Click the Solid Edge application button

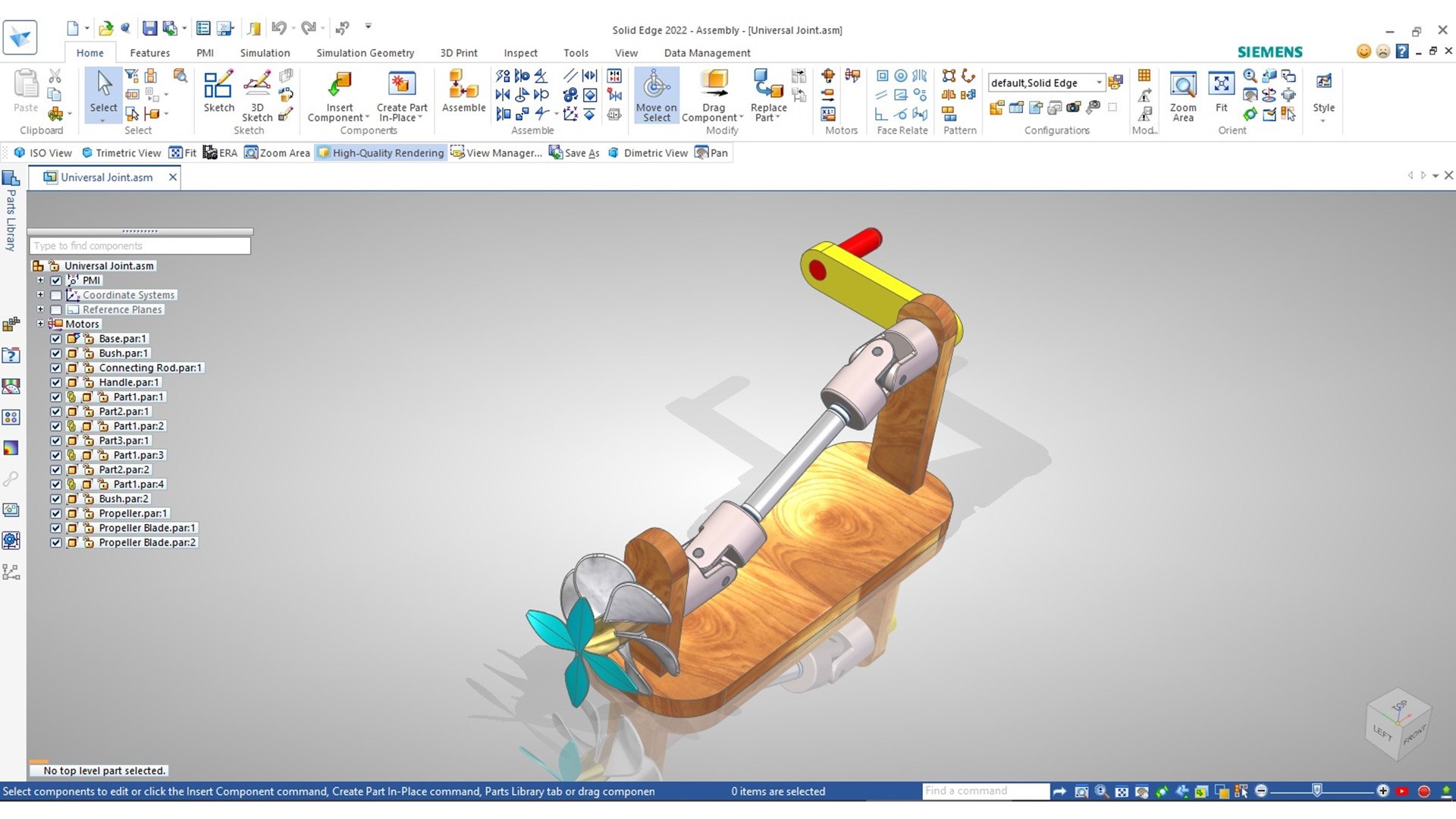point(20,37)
